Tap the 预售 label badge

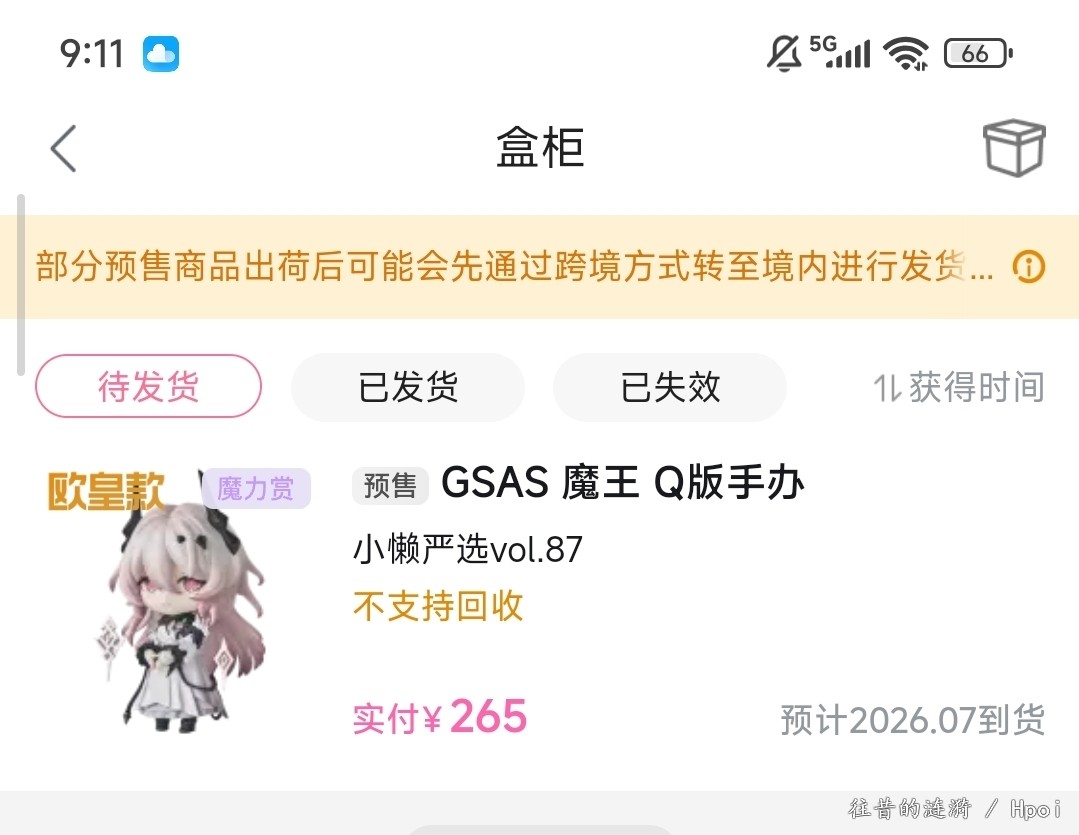pyautogui.click(x=390, y=485)
